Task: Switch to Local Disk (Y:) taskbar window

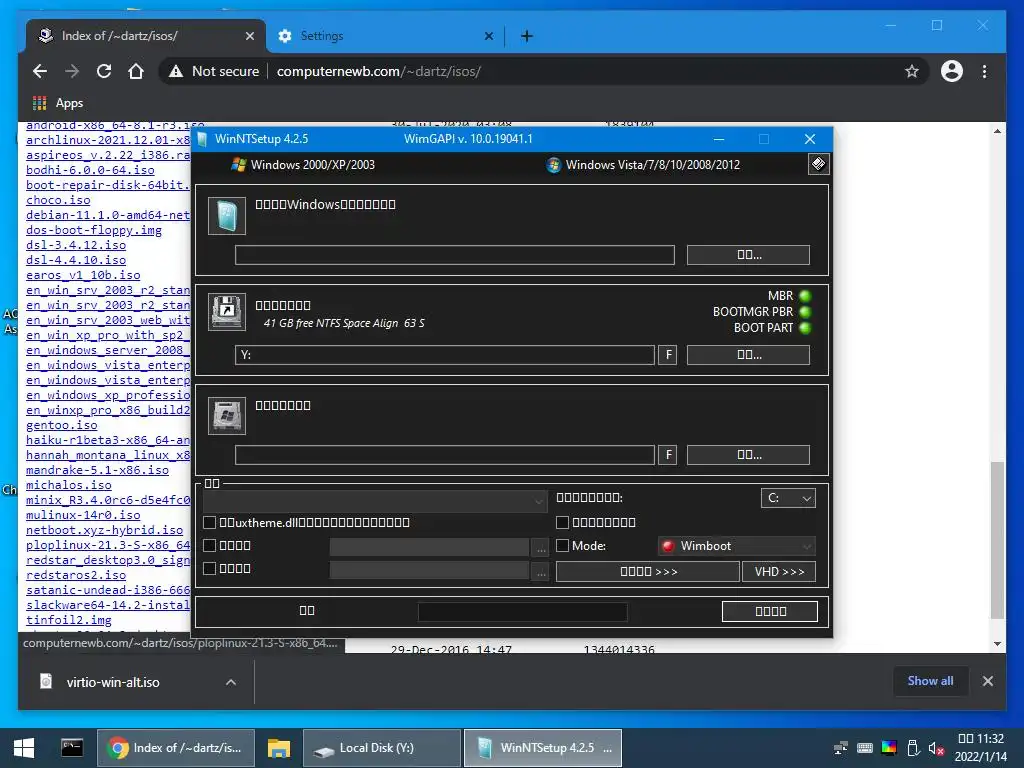Action: pyautogui.click(x=383, y=748)
